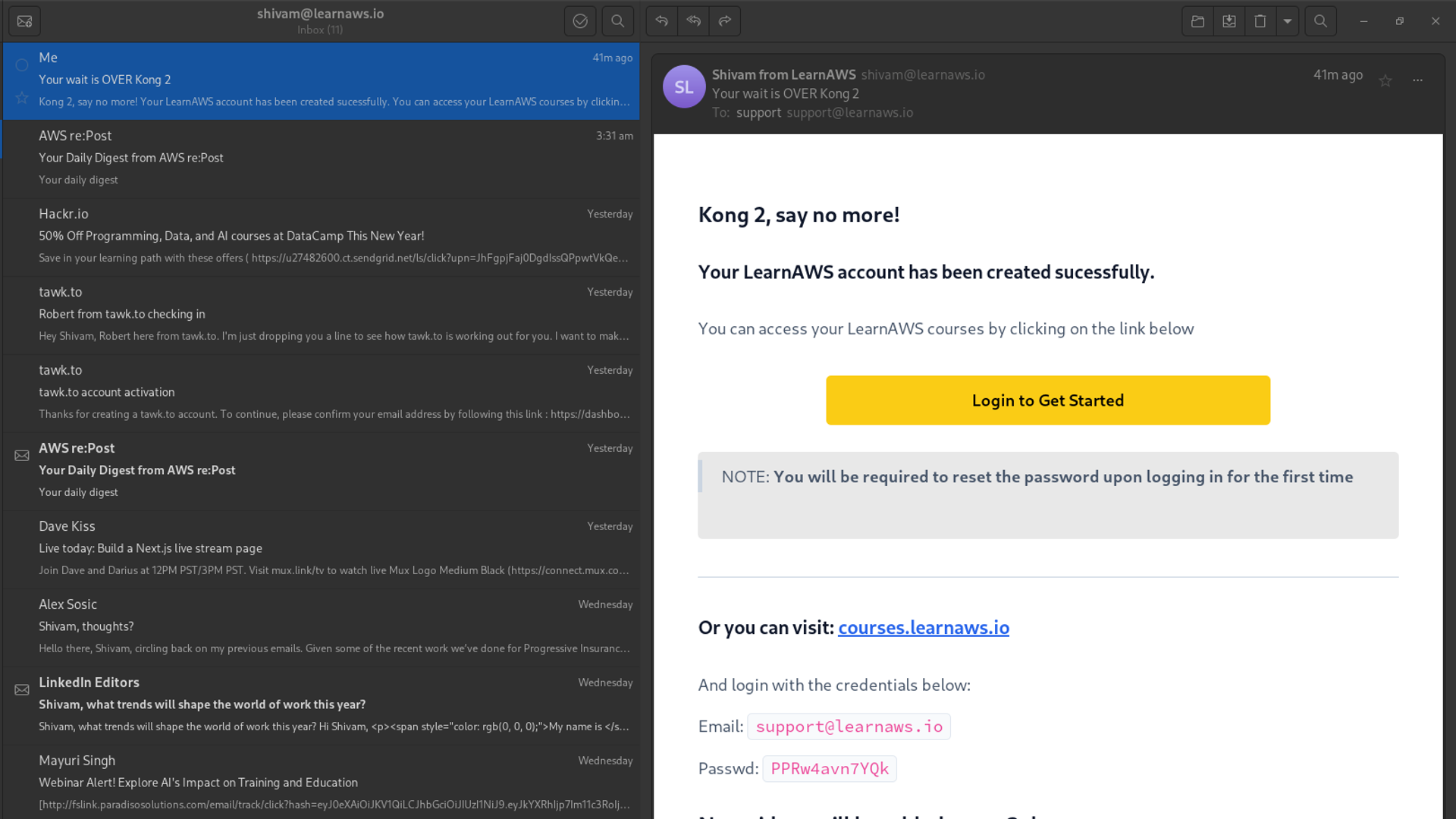Screen dimensions: 1456x819
Task: Toggle the read circle on the Me email
Action: (x=22, y=65)
